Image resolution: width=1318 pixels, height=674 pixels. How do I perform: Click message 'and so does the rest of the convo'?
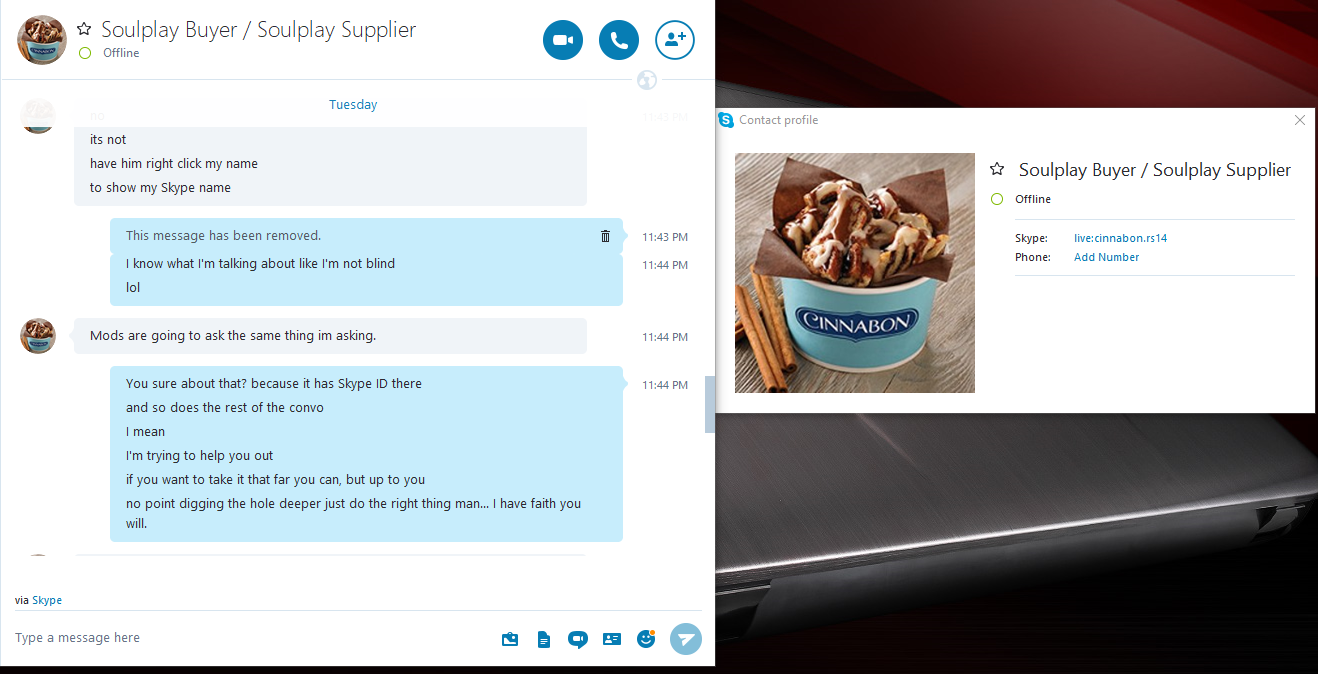[225, 408]
